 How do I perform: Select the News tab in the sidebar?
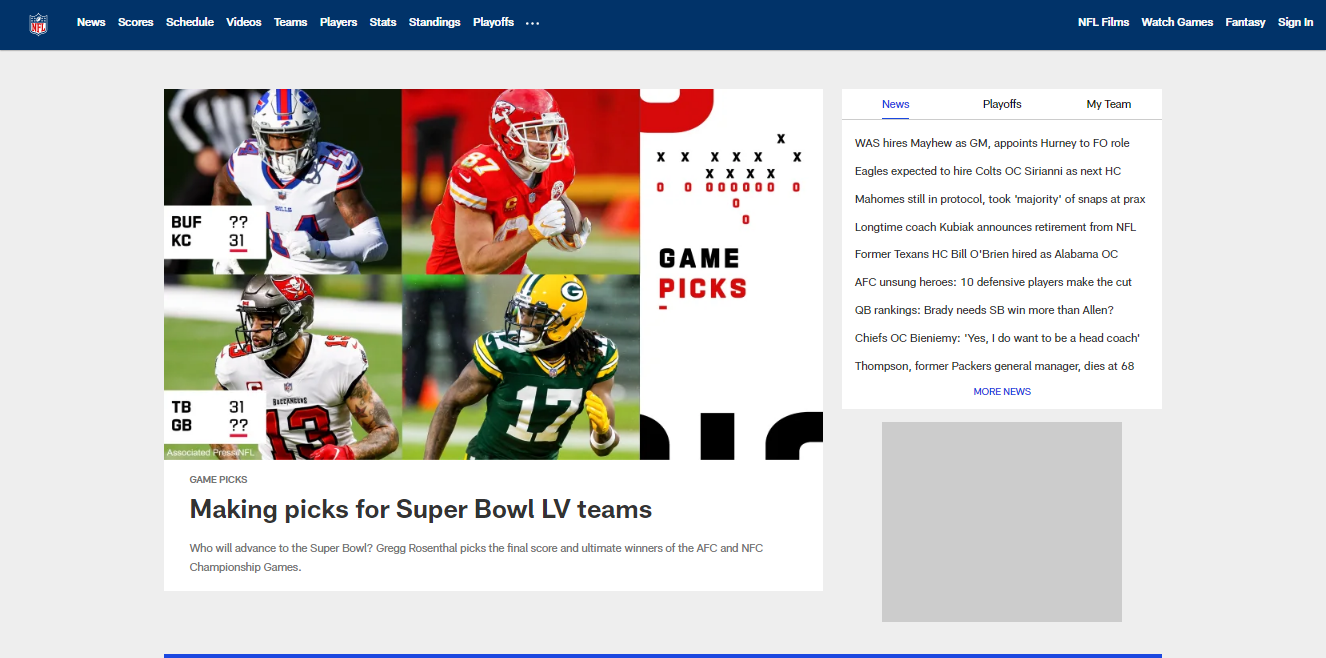(896, 104)
